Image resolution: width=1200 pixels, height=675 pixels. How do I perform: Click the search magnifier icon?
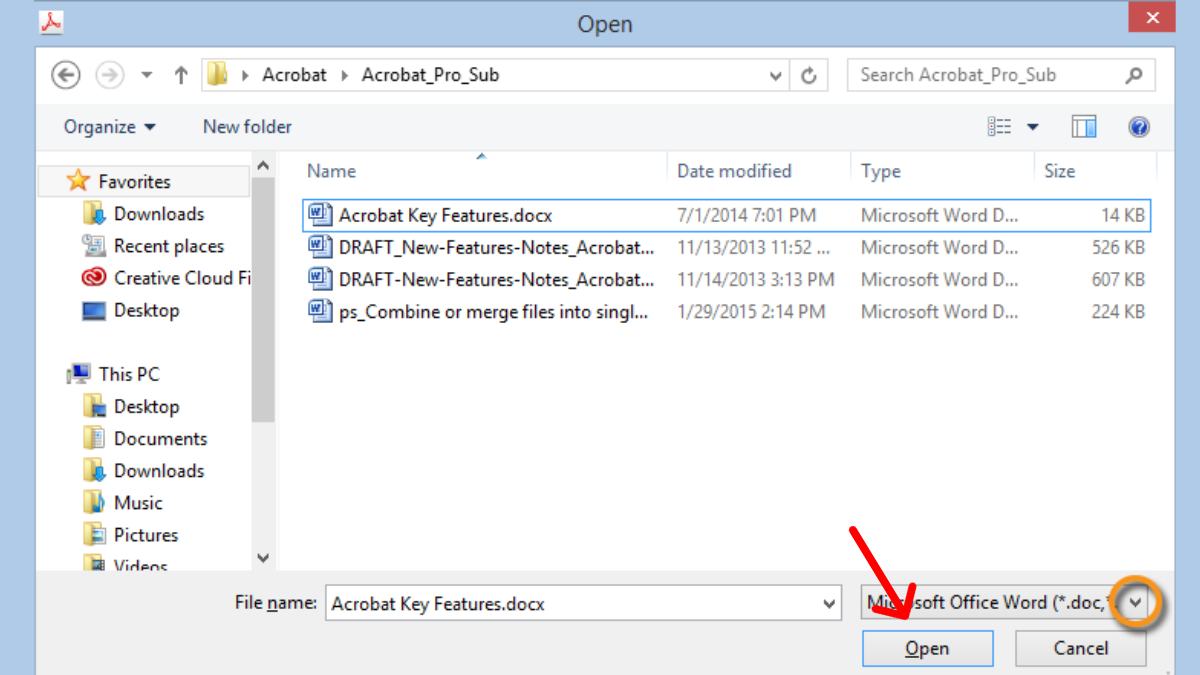1134,75
